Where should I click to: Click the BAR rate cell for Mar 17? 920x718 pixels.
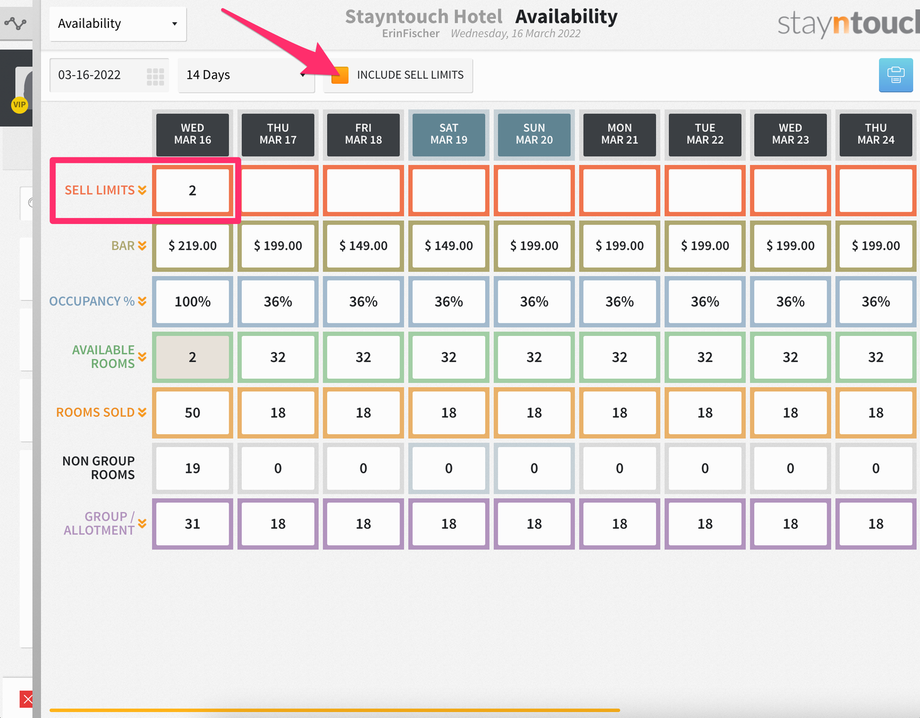tap(278, 246)
